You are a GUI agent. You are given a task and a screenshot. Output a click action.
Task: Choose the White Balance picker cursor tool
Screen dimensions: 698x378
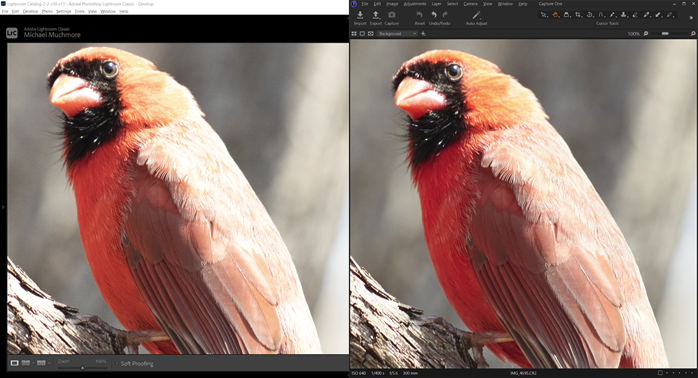pyautogui.click(x=647, y=15)
